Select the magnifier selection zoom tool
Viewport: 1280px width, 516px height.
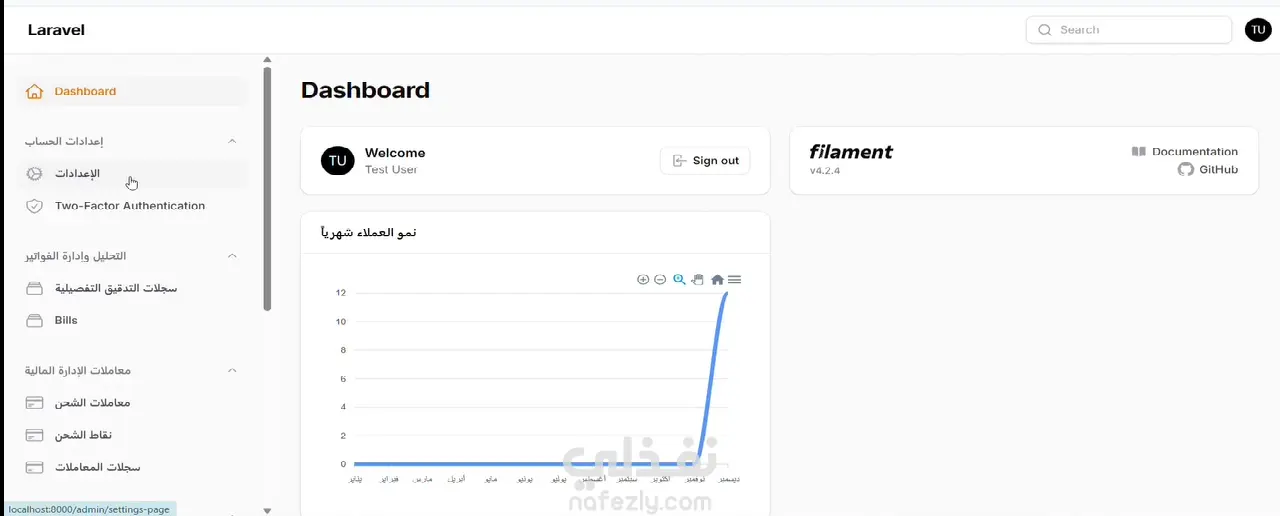[679, 279]
